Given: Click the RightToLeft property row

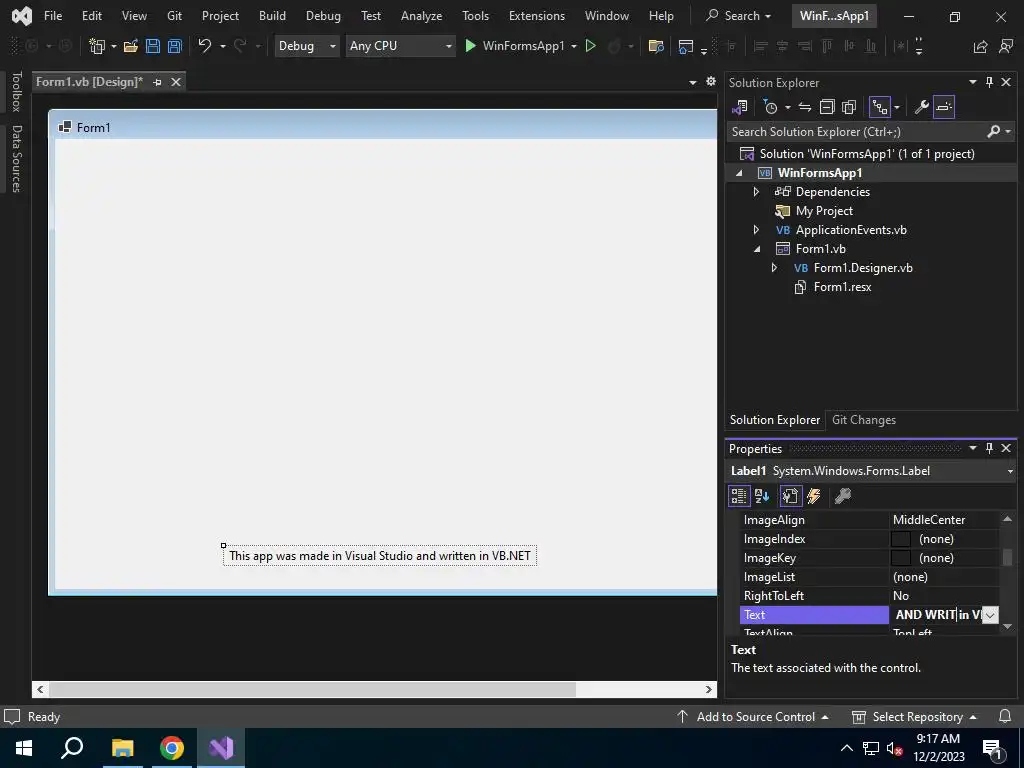Looking at the screenshot, I should click(871, 596).
